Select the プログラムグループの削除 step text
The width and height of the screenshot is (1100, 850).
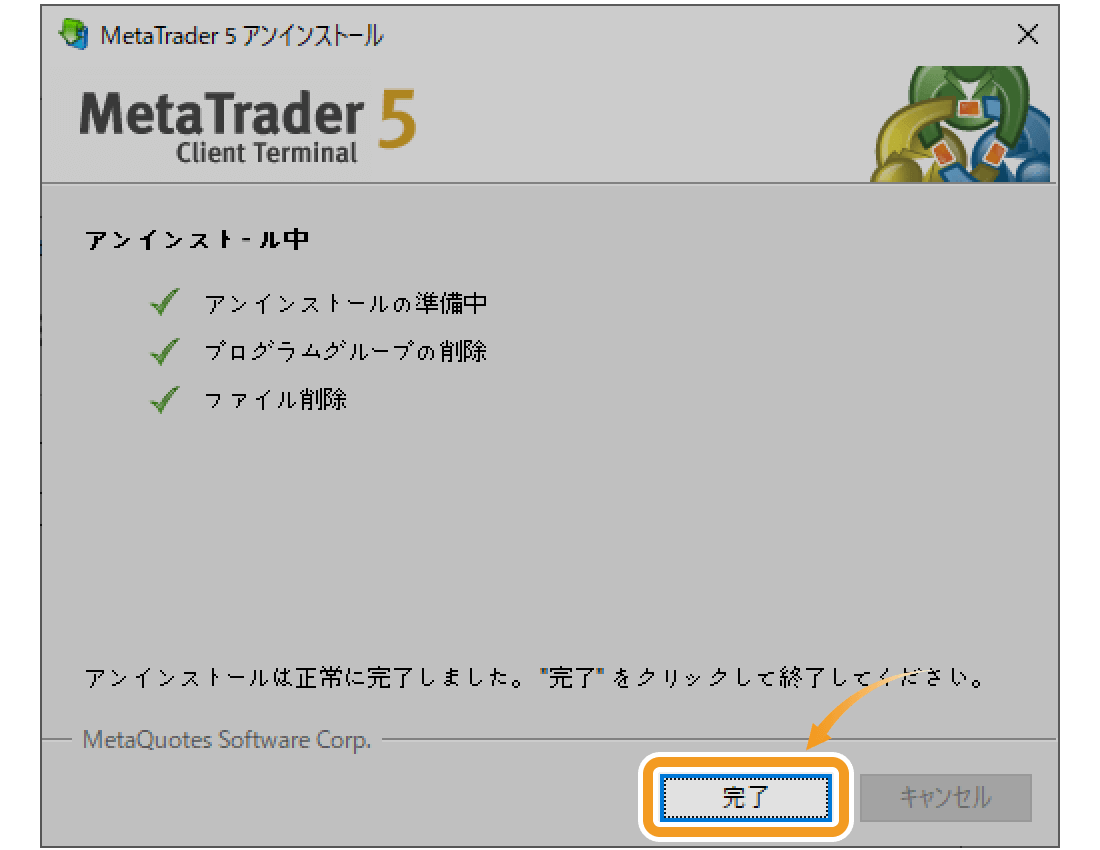(x=346, y=352)
